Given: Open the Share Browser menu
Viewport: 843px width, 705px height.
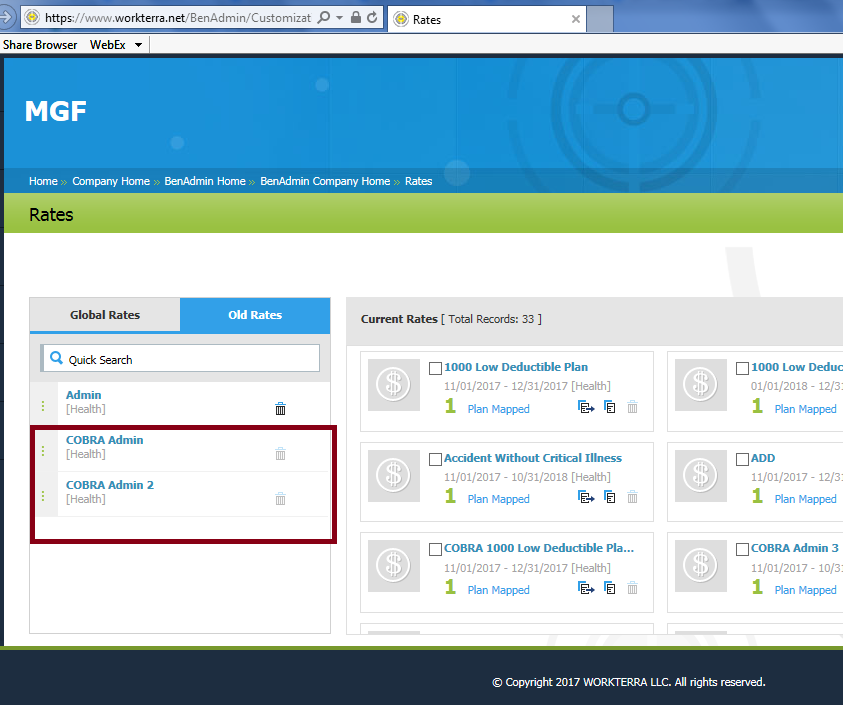Looking at the screenshot, I should pos(42,45).
